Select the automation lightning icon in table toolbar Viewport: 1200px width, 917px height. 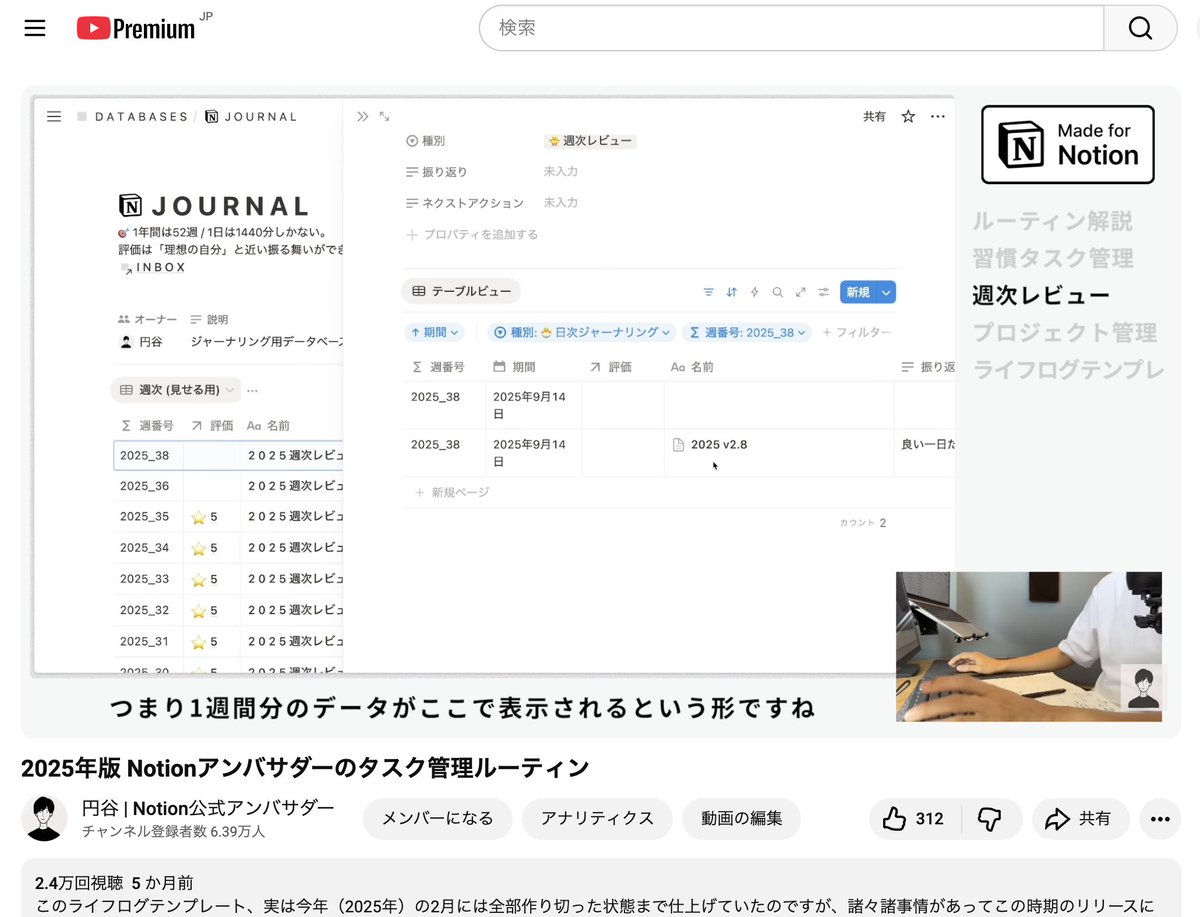755,291
